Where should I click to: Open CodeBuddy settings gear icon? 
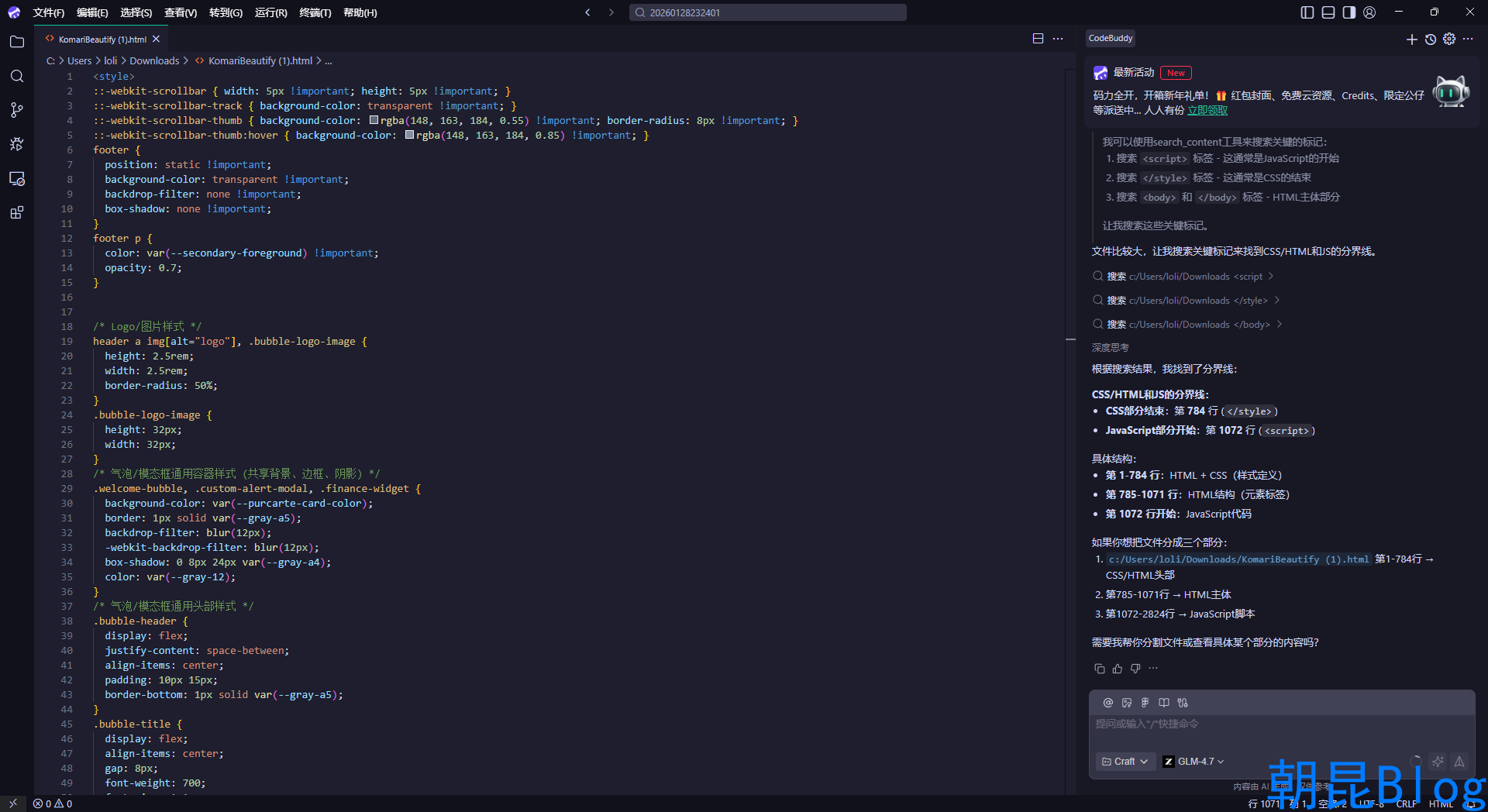pyautogui.click(x=1449, y=39)
